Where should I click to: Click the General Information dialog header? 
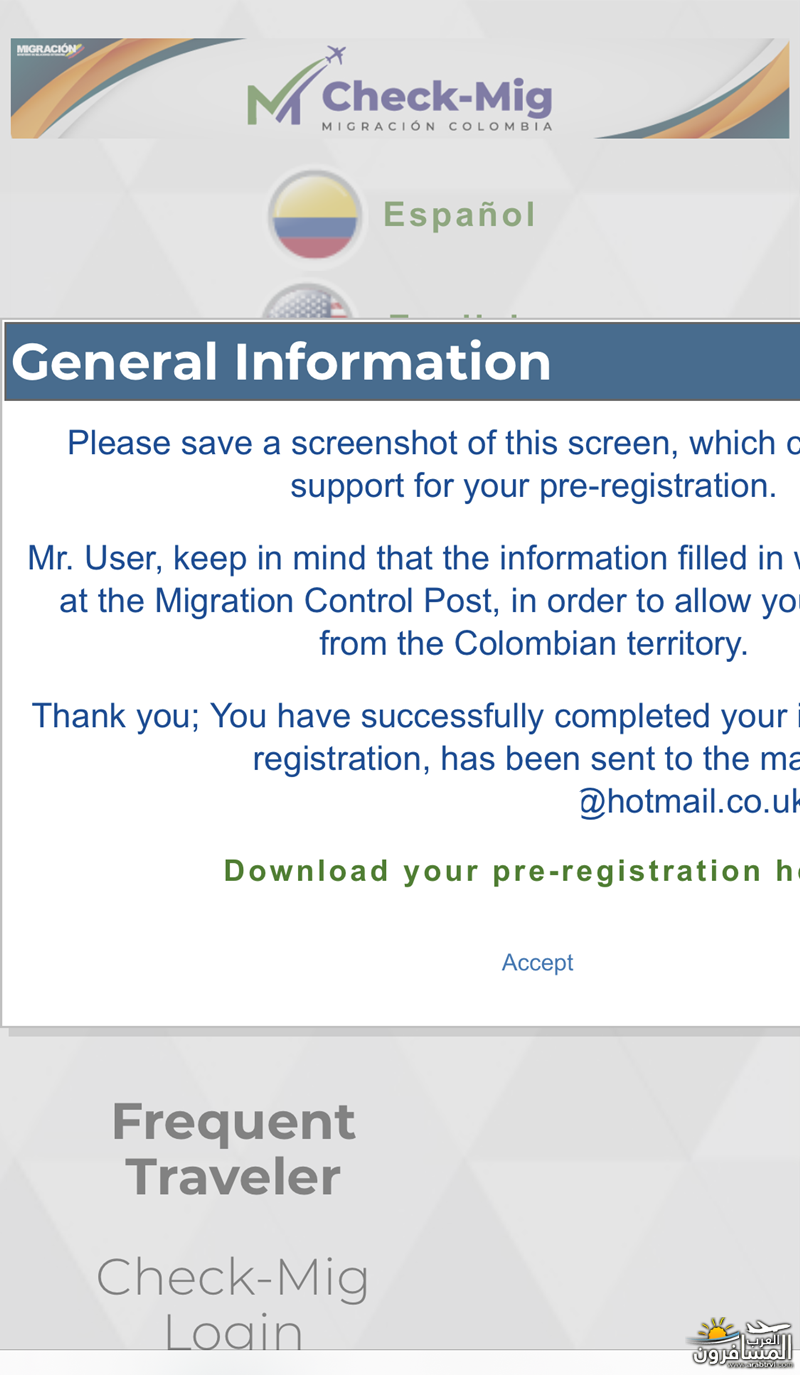pyautogui.click(x=401, y=361)
